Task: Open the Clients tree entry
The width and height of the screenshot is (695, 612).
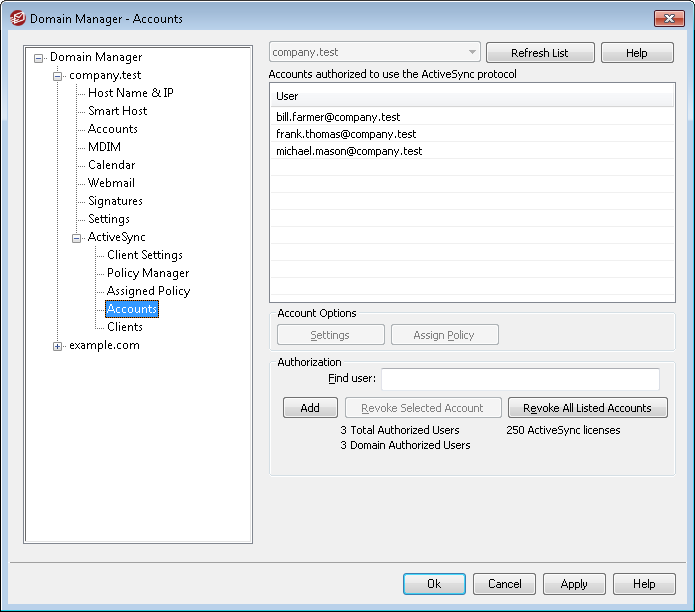Action: click(125, 327)
